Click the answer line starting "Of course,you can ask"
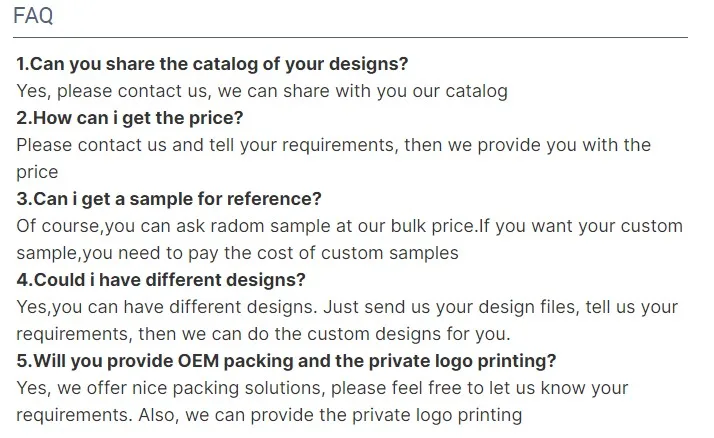This screenshot has width=714, height=438. coord(349,226)
